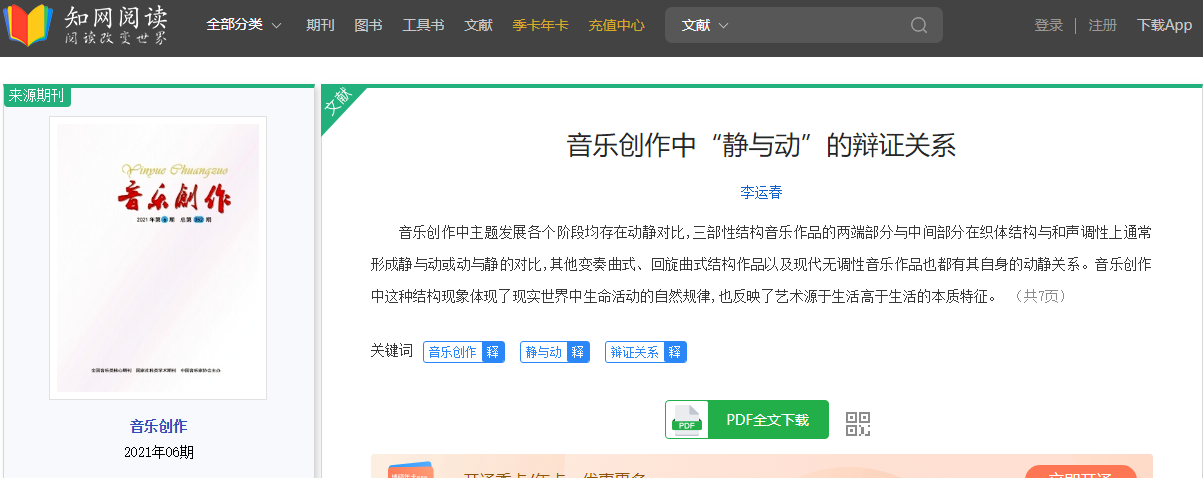Click the 知网阅读 logo
The image size is (1203, 478).
(85, 26)
